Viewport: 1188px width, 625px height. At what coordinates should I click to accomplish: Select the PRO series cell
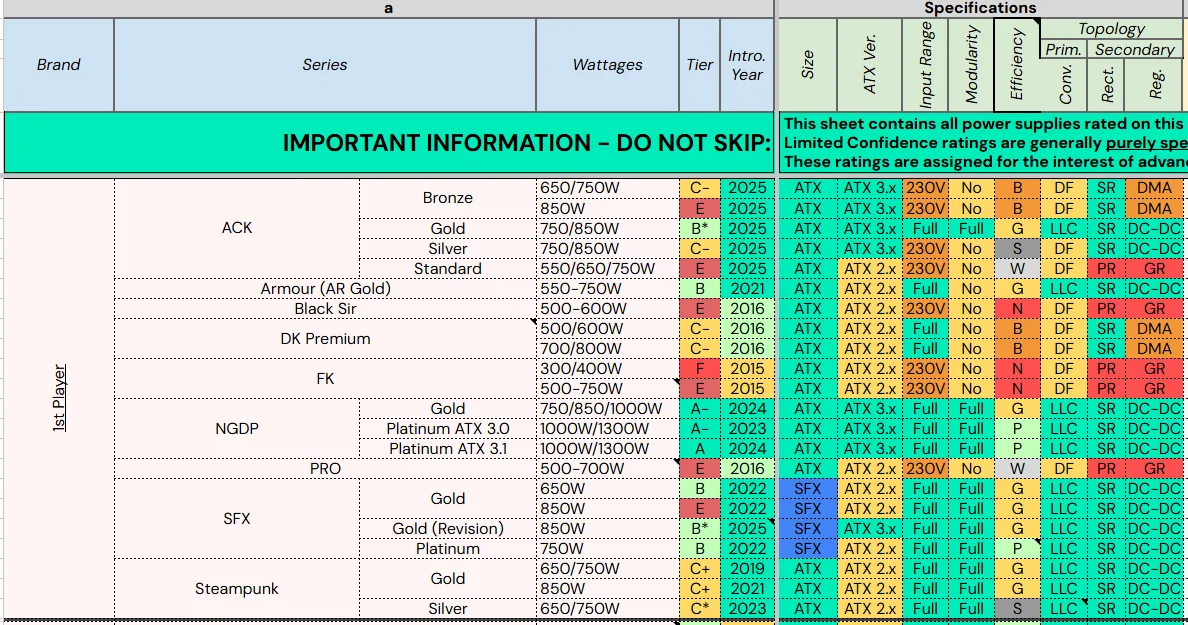point(325,469)
